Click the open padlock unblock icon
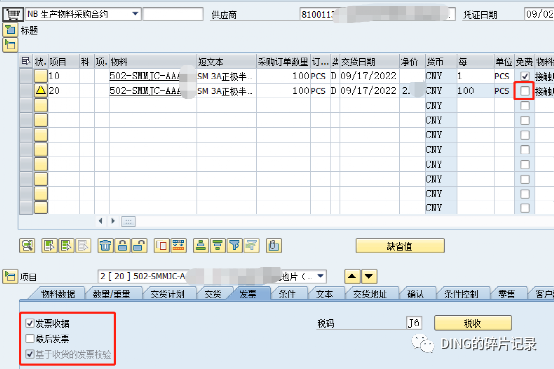 pyautogui.click(x=140, y=246)
